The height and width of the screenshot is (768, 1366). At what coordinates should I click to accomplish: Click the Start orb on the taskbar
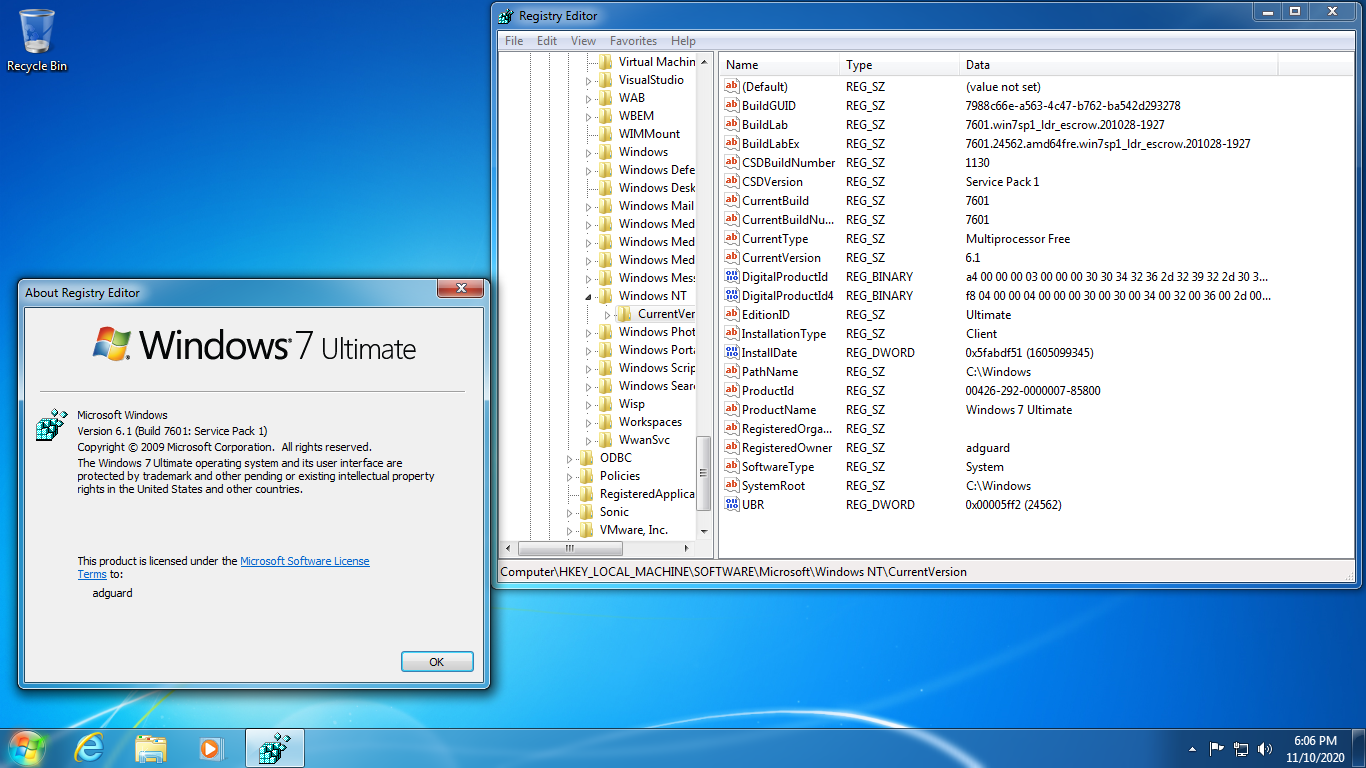[x=27, y=748]
